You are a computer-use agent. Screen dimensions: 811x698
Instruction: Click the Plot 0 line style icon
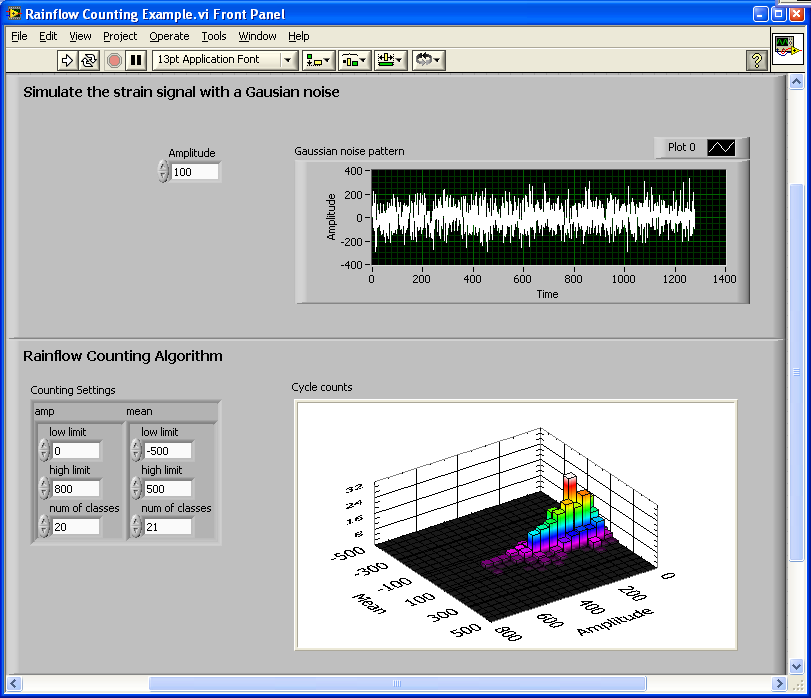pos(721,147)
